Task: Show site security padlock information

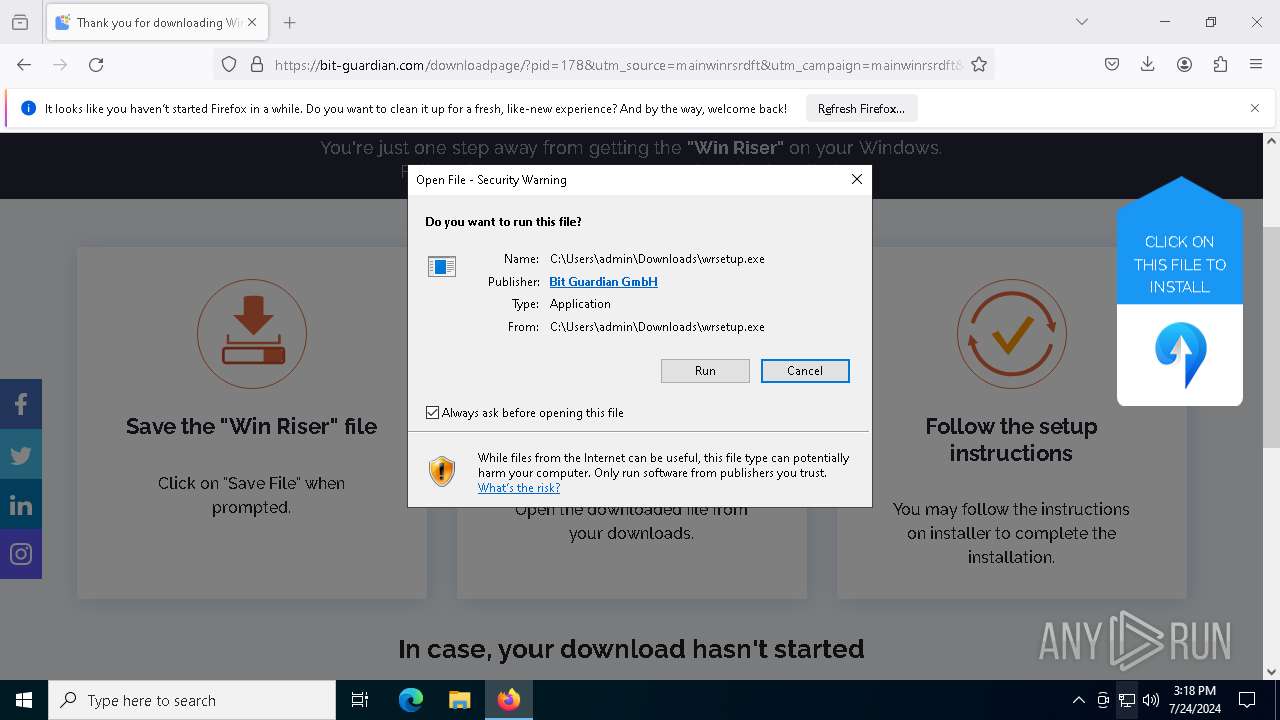Action: pos(257,65)
